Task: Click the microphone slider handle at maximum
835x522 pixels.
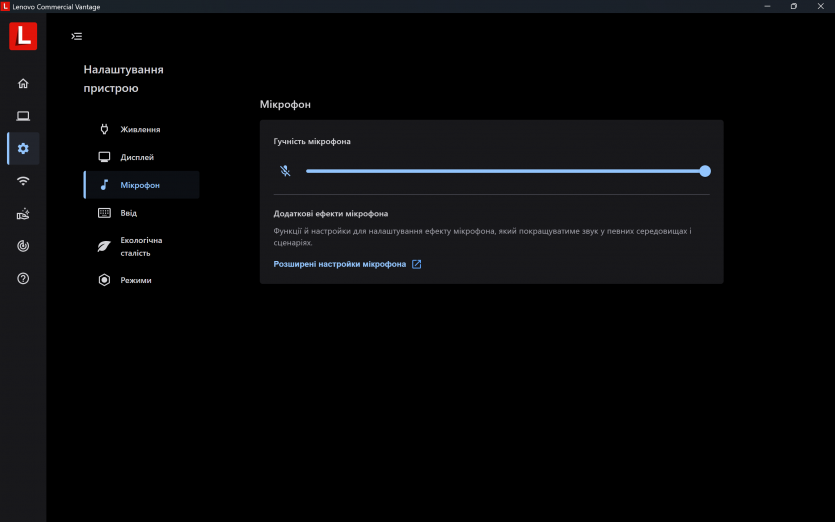Action: tap(705, 171)
